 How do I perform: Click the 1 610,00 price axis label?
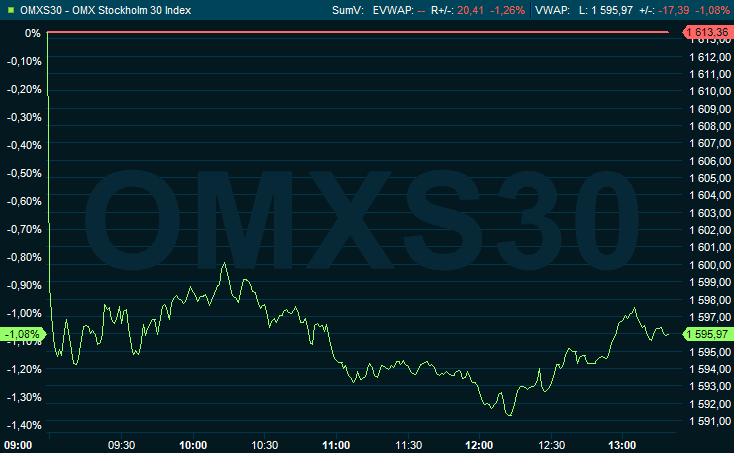(x=710, y=92)
